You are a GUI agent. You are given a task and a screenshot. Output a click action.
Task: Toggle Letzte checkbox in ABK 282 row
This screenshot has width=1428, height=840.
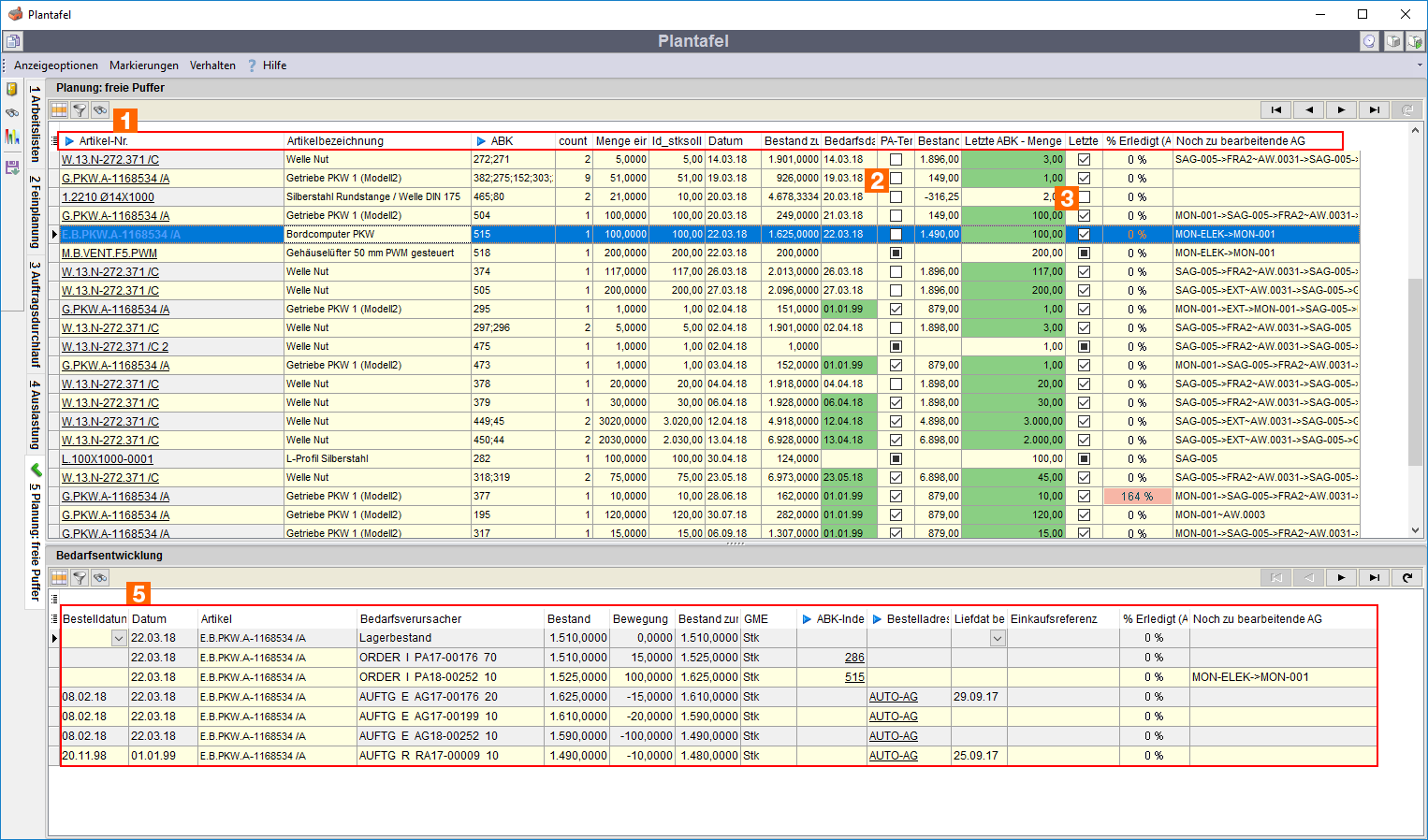click(x=1084, y=458)
